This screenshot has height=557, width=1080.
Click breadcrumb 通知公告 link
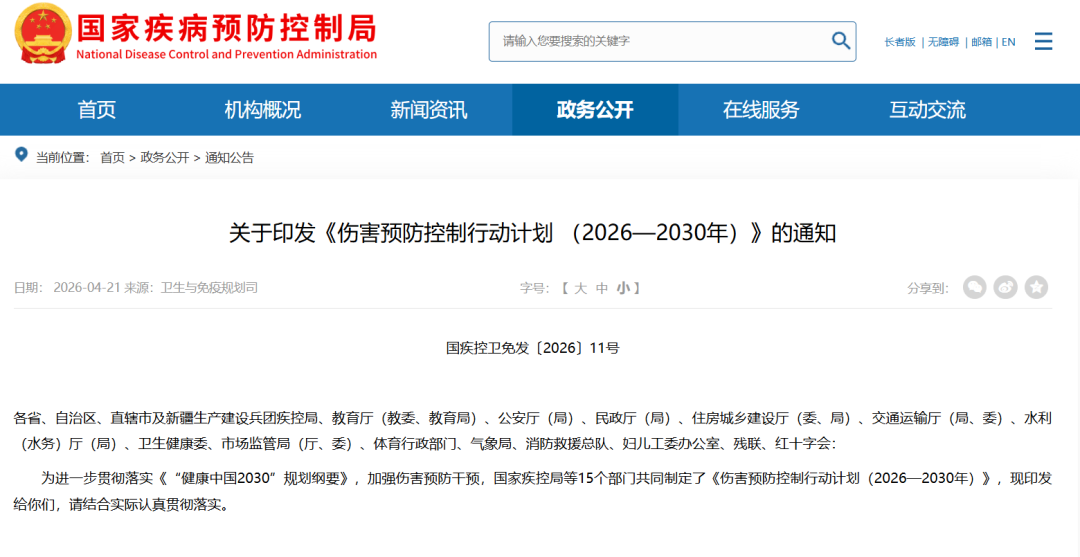229,158
